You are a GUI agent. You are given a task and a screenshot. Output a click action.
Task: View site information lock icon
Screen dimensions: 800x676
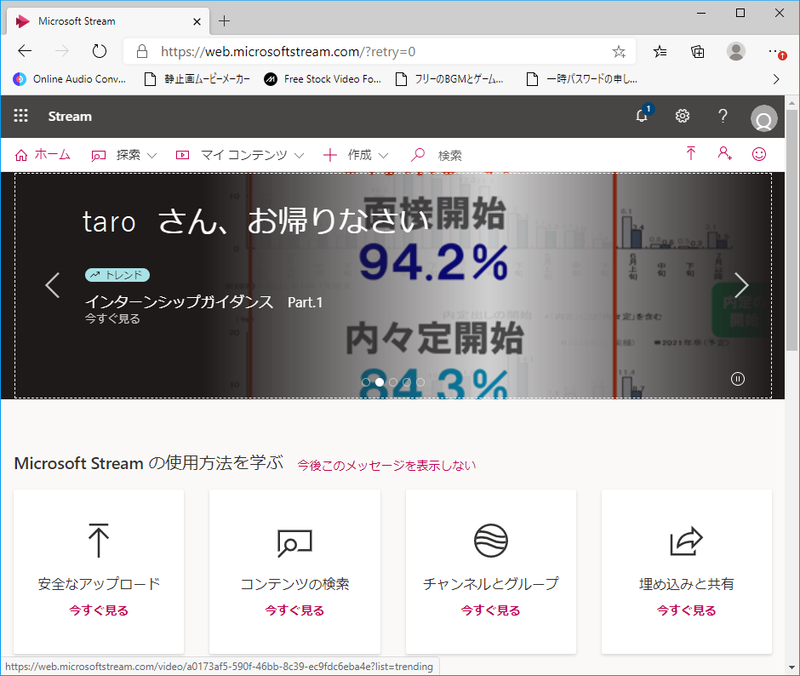click(x=142, y=52)
